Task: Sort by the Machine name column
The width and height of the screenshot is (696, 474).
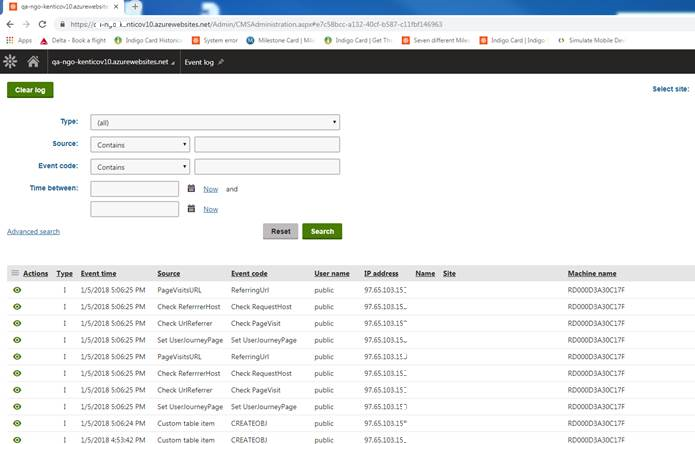Action: [592, 273]
